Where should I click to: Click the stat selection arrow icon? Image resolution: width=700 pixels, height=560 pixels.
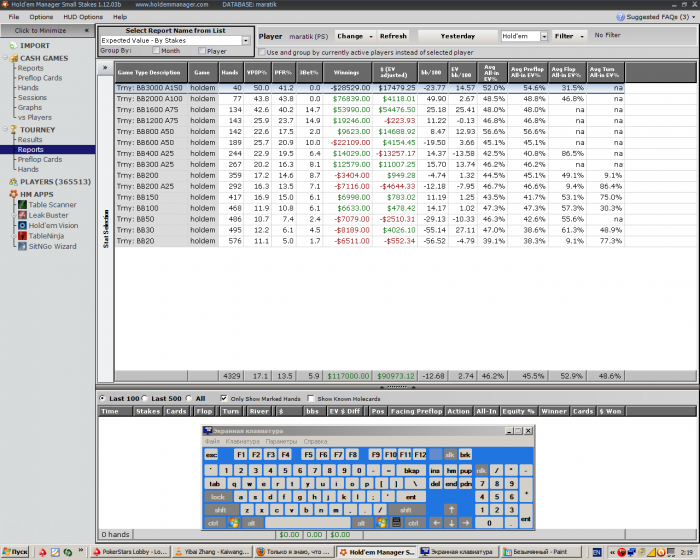point(105,68)
